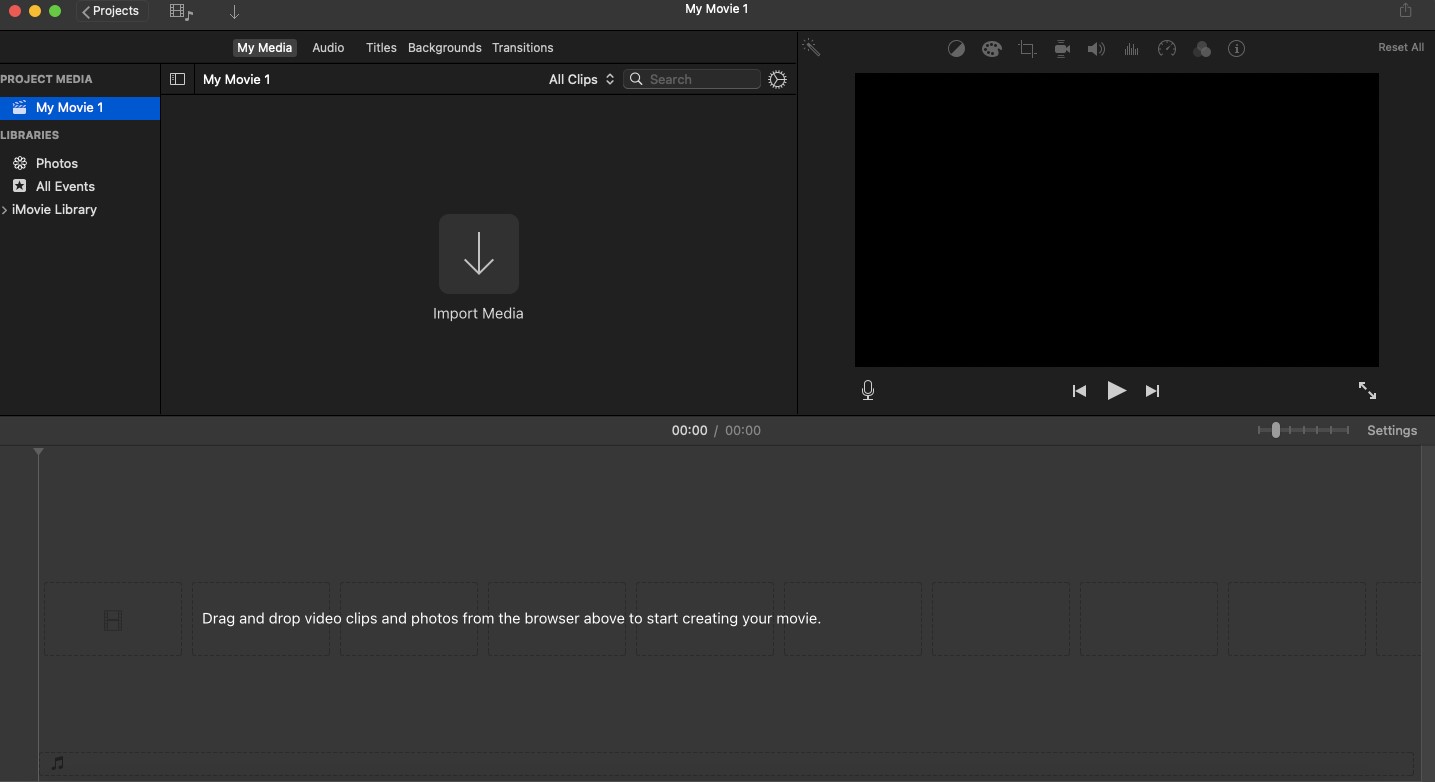Screen dimensions: 1435x782
Task: Click Reset All adjustments
Action: pos(1401,48)
